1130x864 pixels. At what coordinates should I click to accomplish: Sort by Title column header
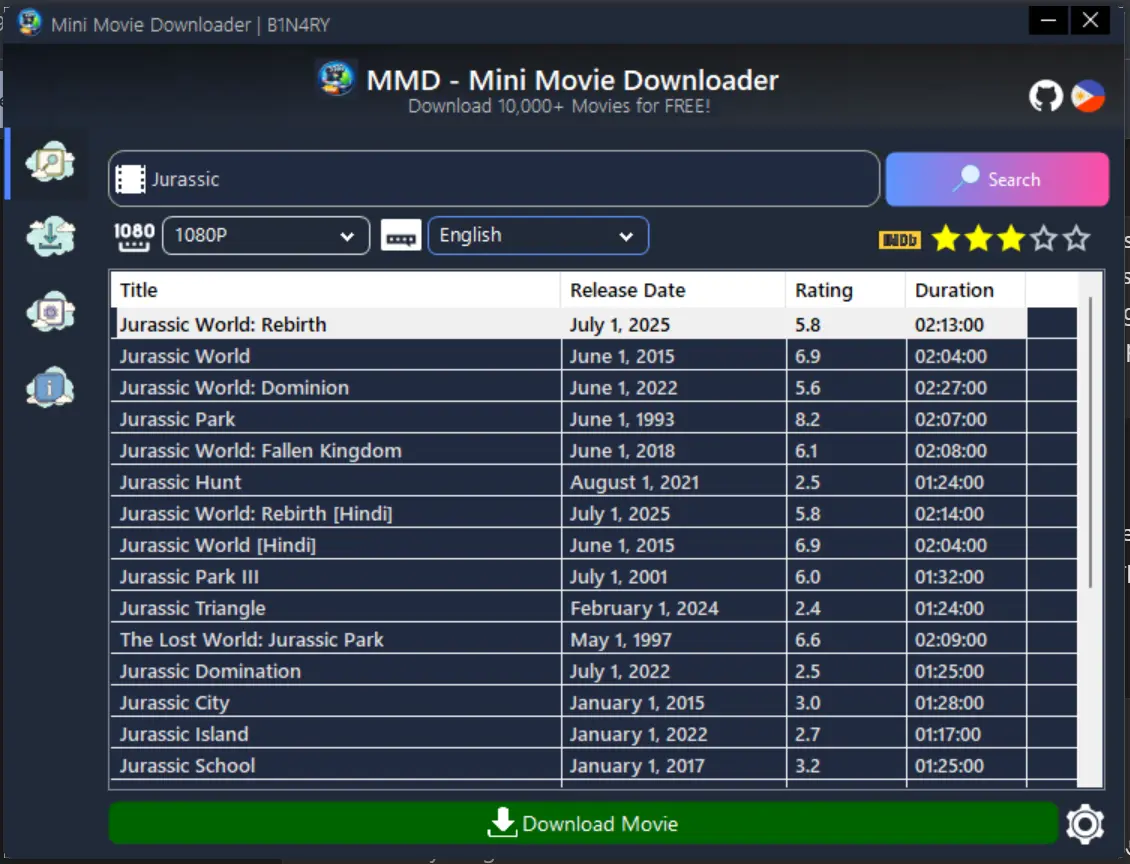tap(336, 290)
